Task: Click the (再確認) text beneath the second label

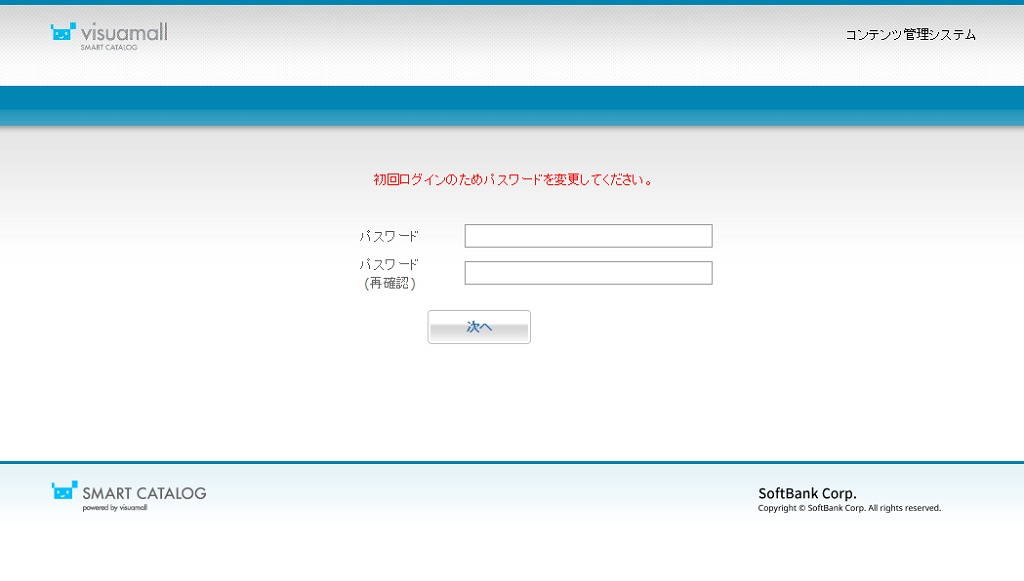Action: coord(389,283)
